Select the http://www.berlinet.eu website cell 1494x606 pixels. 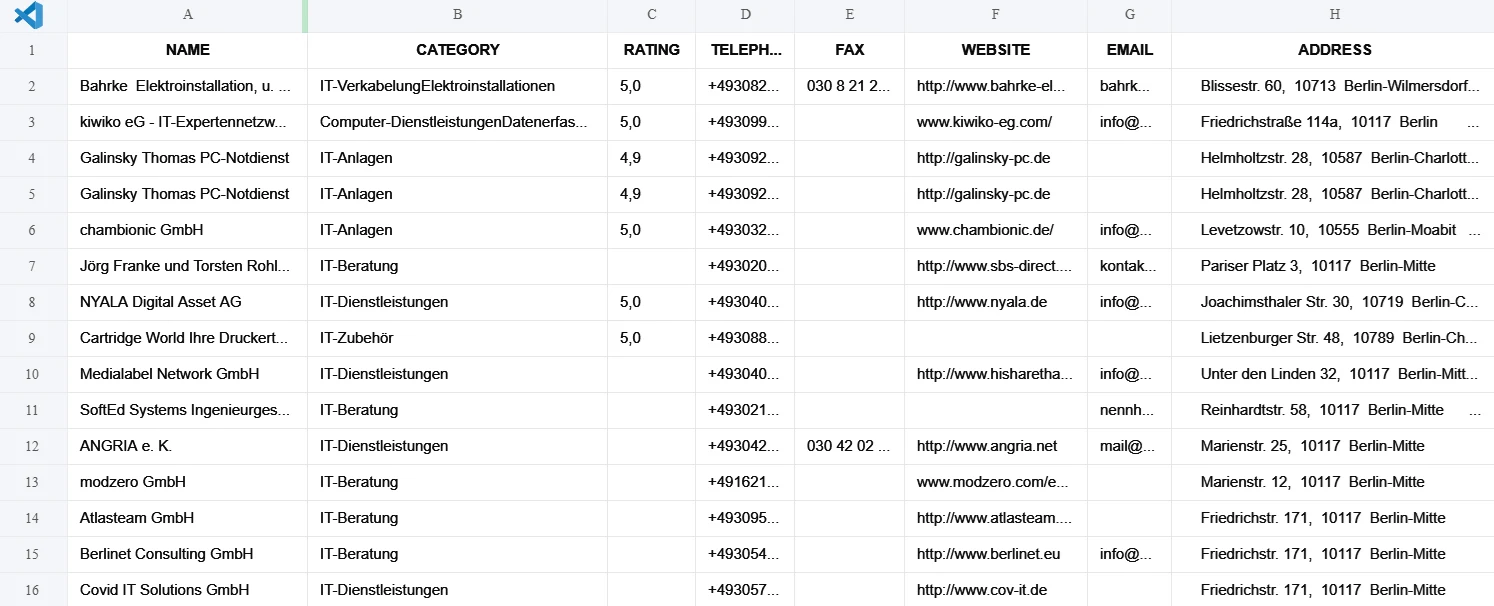996,554
